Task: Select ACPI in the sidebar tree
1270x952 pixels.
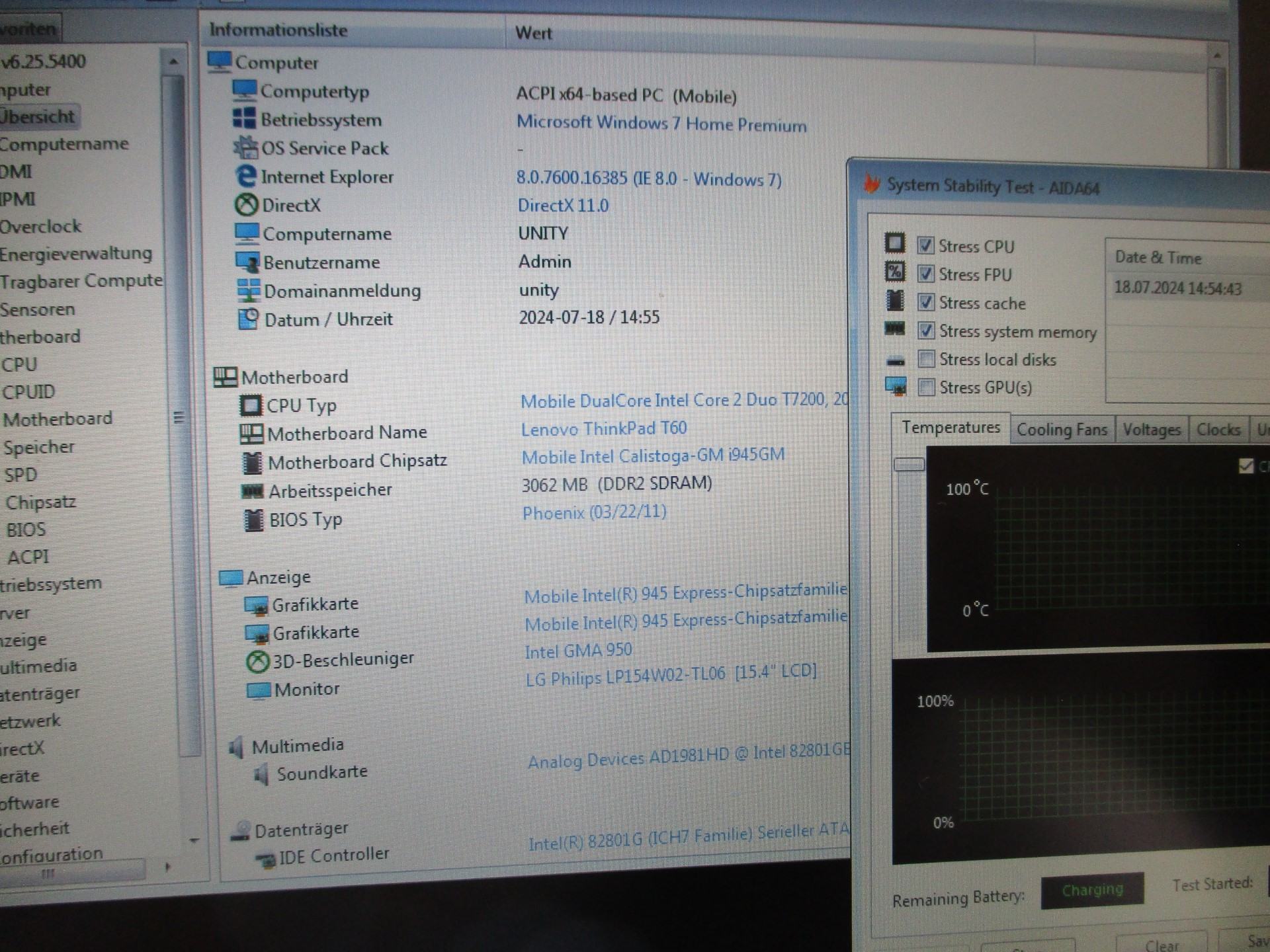Action: click(28, 557)
